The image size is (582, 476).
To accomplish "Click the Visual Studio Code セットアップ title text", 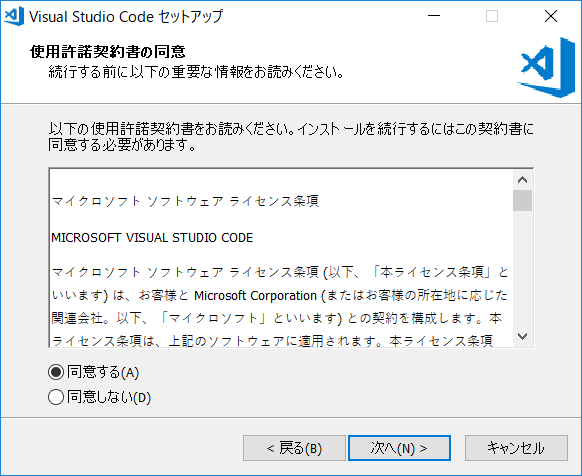I will [126, 17].
